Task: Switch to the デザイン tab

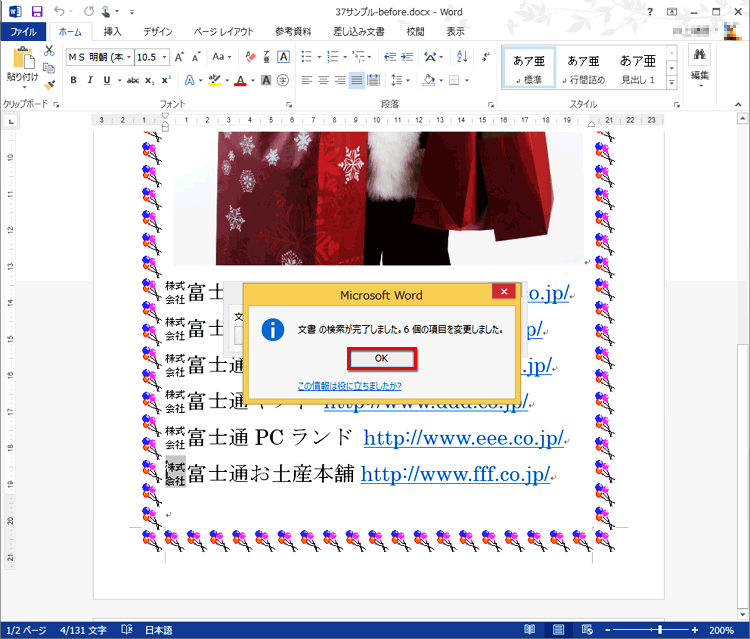Action: (158, 32)
